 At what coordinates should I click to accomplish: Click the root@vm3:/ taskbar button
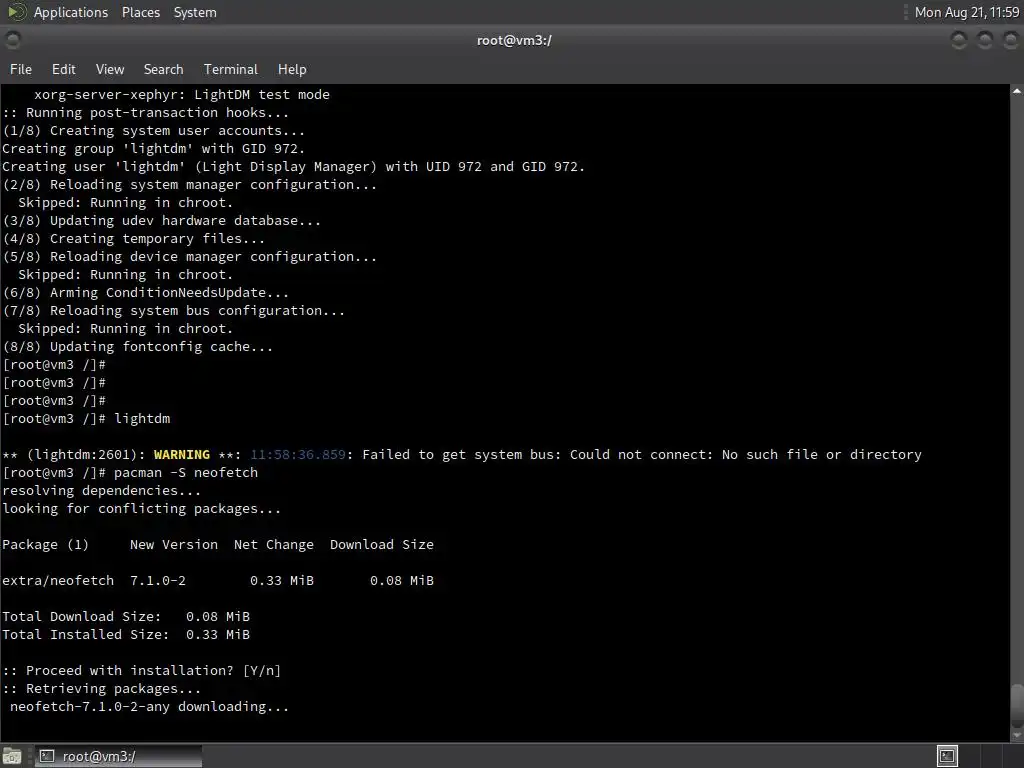coord(118,756)
